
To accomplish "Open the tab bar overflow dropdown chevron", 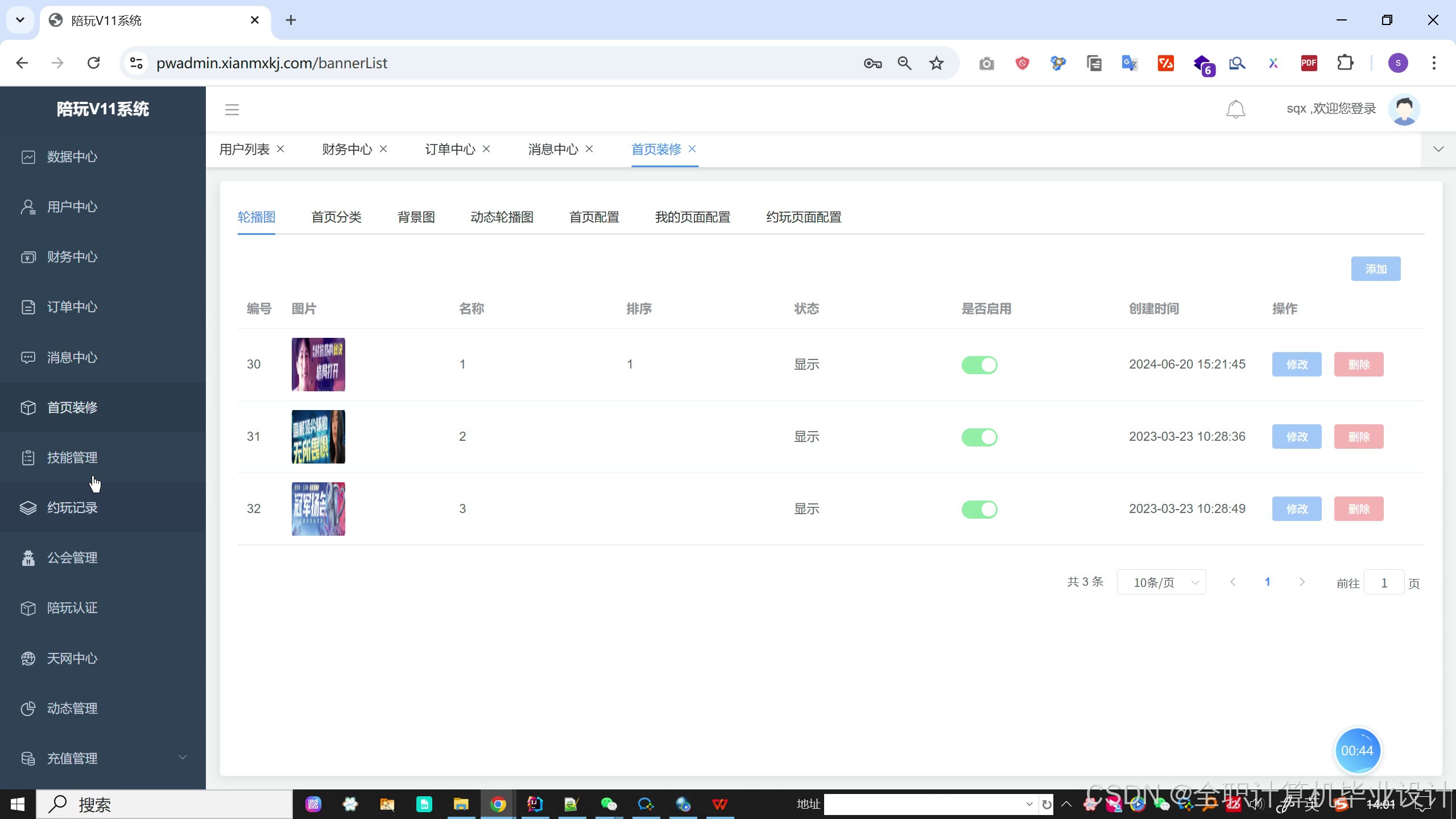I will tap(1438, 149).
